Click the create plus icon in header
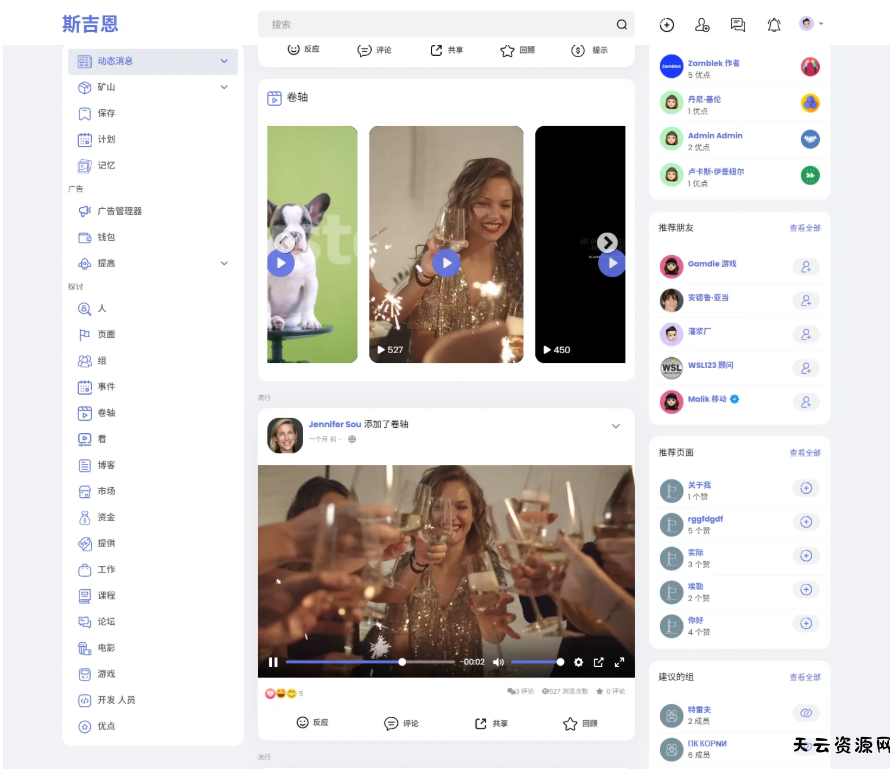Screen dimensions: 890x770 667,25
